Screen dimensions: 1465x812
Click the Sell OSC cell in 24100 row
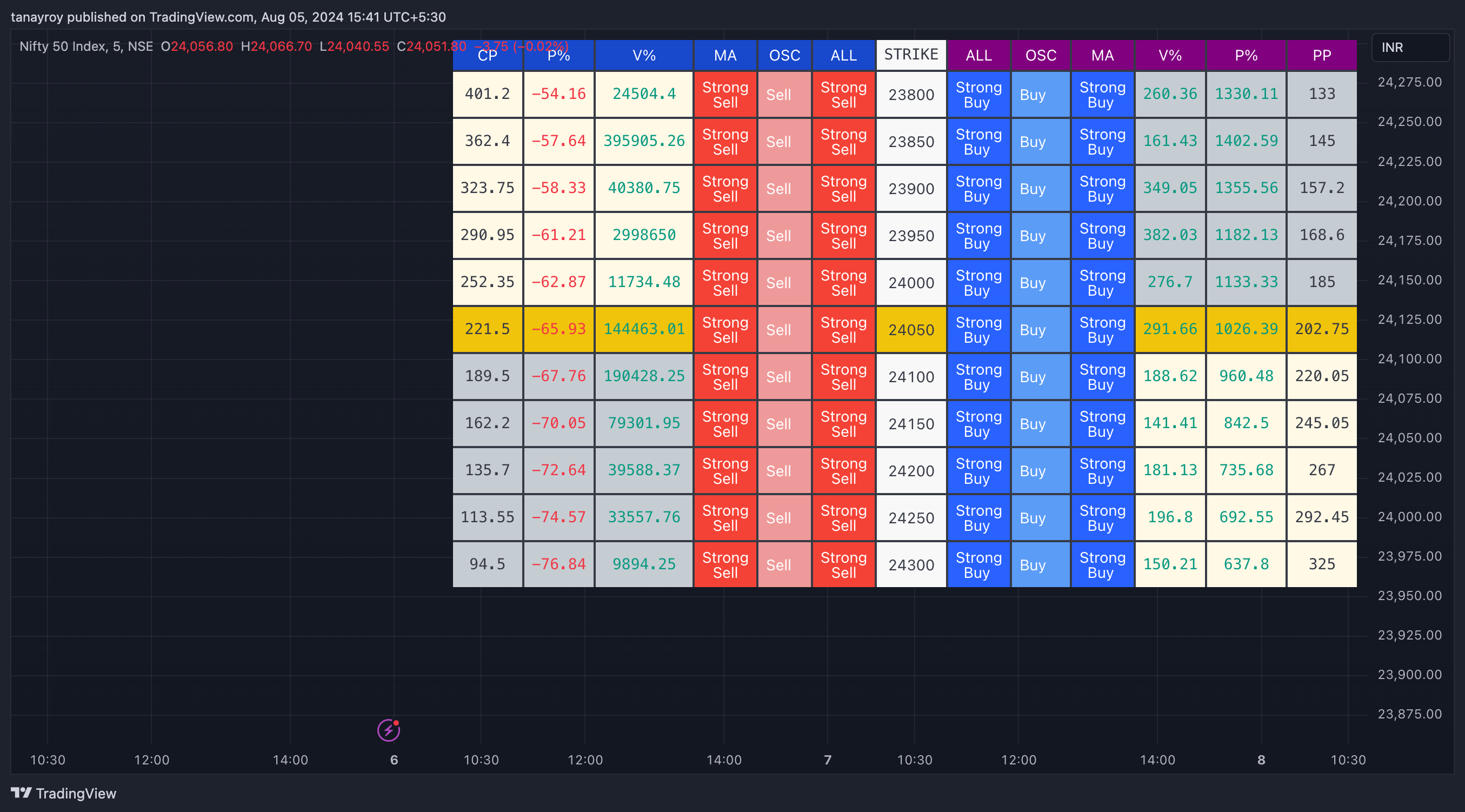coord(784,376)
